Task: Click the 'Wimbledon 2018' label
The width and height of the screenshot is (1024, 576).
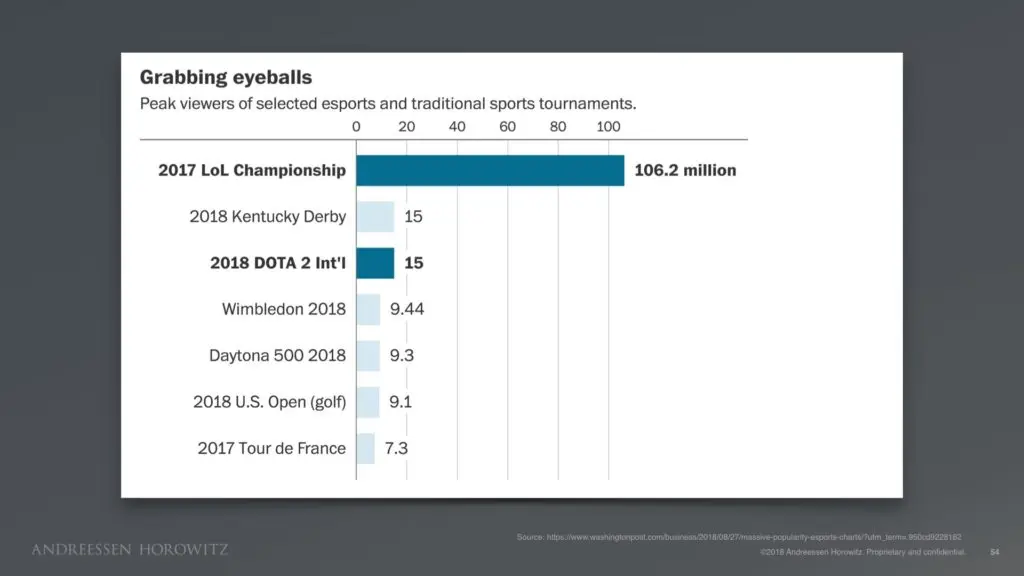Action: (x=284, y=310)
